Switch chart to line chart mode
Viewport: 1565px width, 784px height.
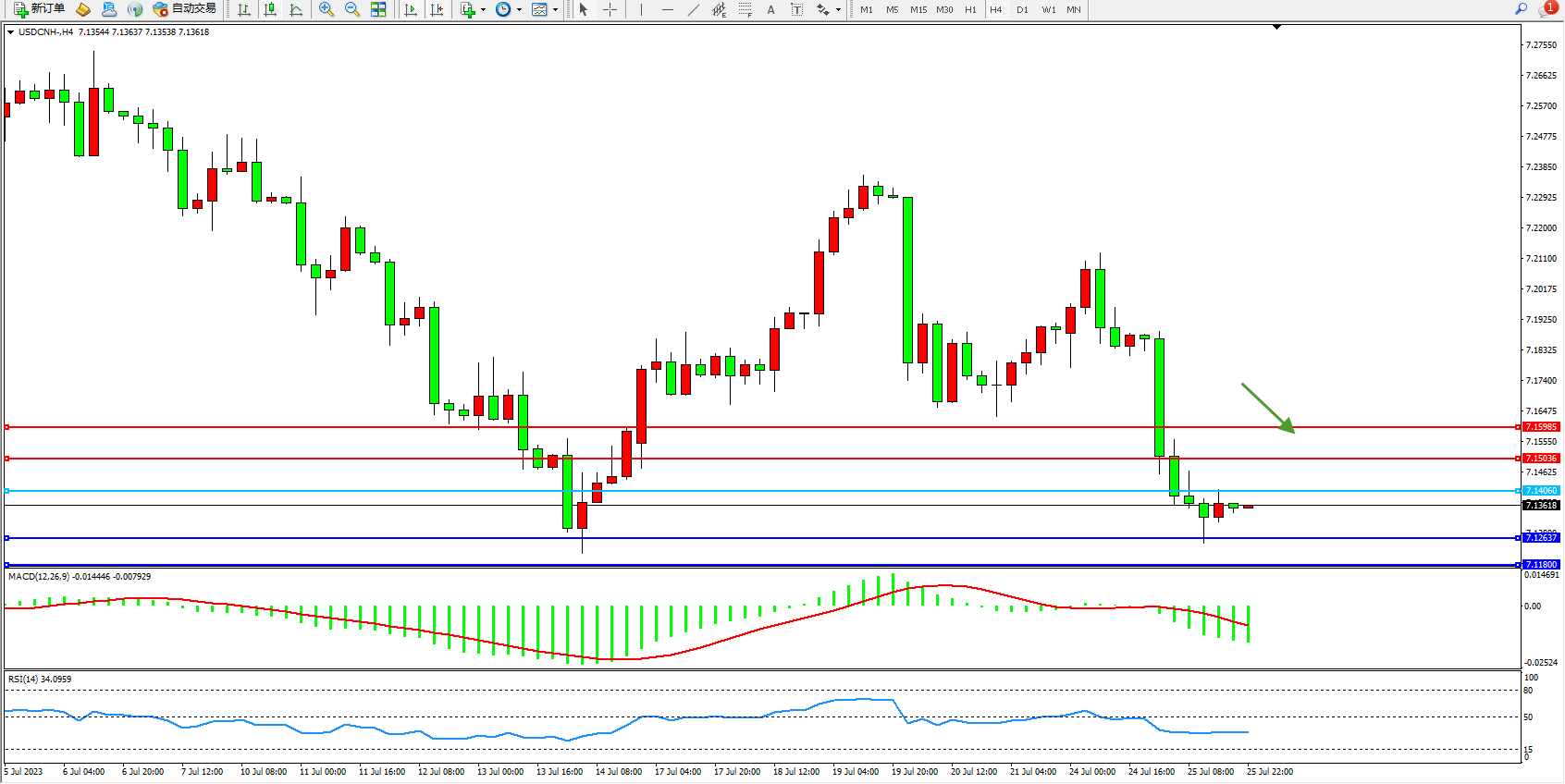[296, 9]
